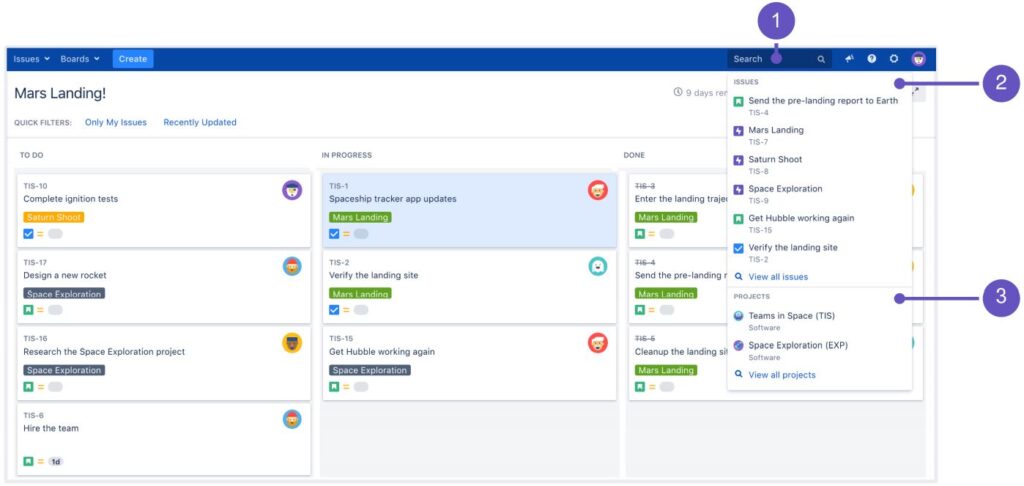The image size is (1024, 486).
Task: Click task checkbox icon on TIS-10 card
Action: coord(28,234)
